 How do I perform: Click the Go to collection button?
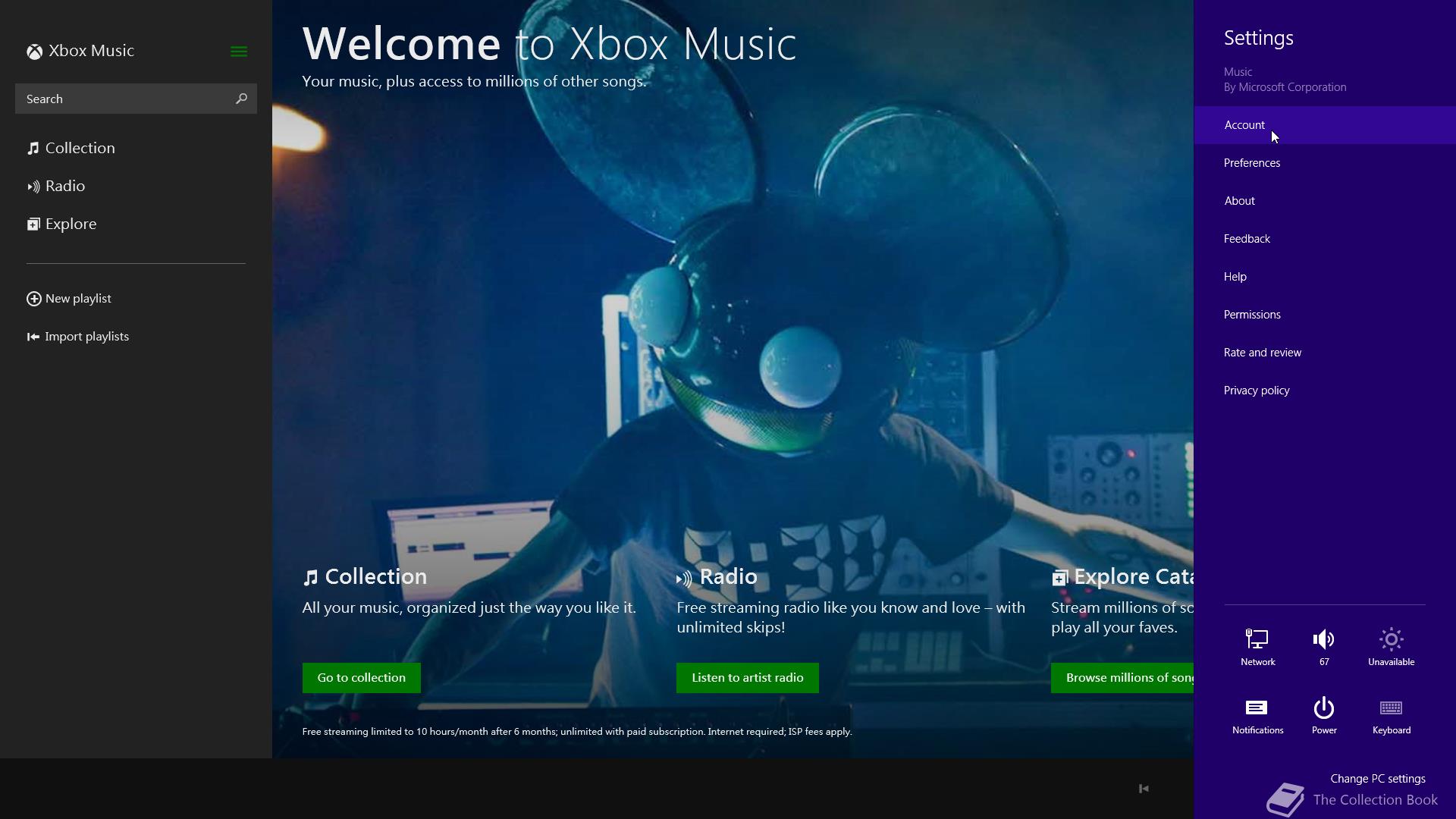pos(361,678)
